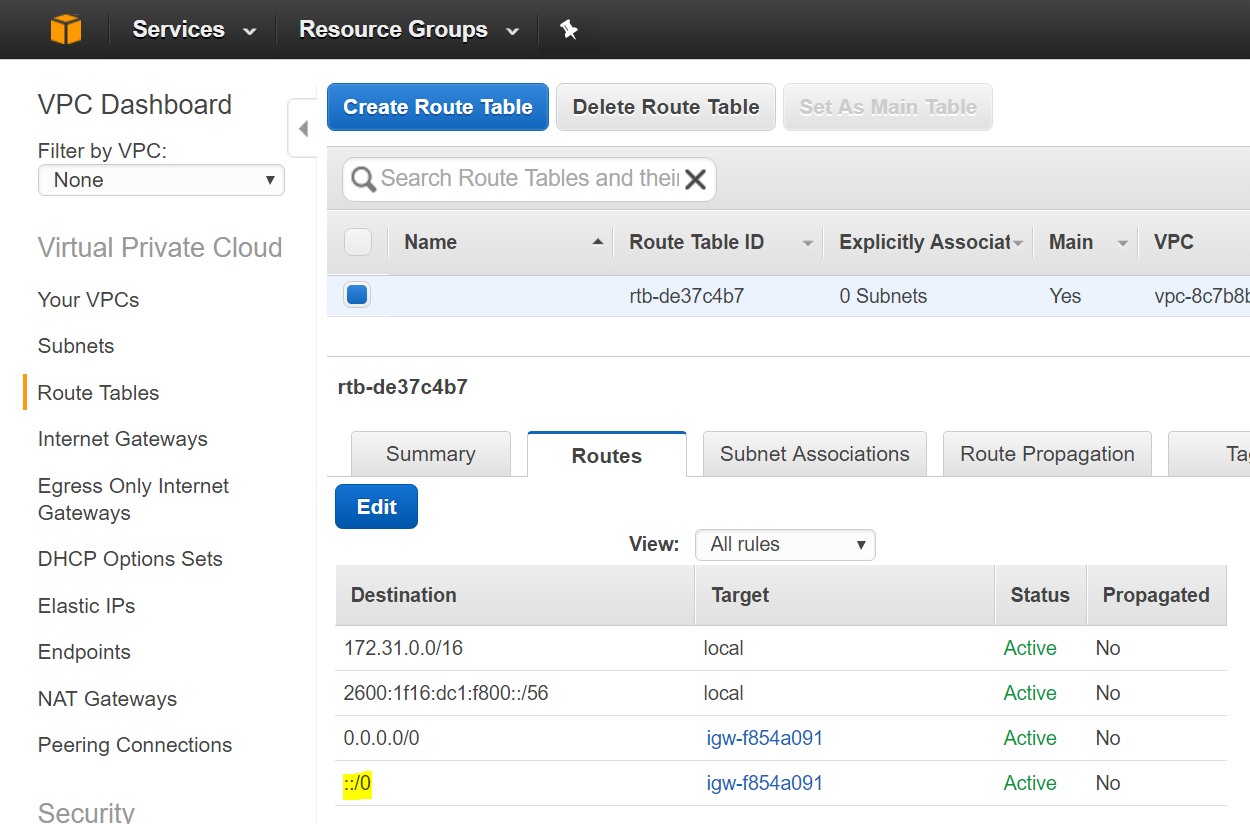
Task: Open Route Tables in sidebar
Action: tap(98, 393)
